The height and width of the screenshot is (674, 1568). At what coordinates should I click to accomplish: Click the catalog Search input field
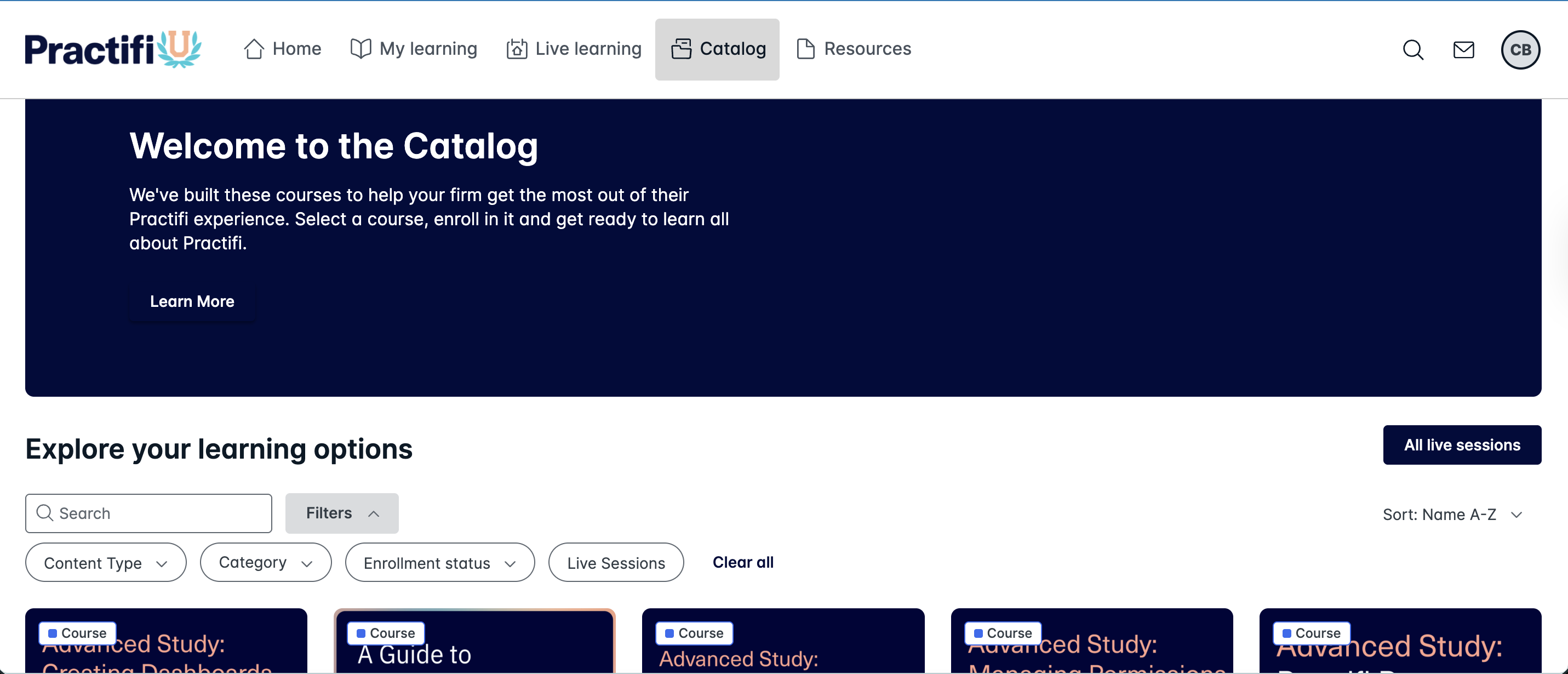pos(148,513)
